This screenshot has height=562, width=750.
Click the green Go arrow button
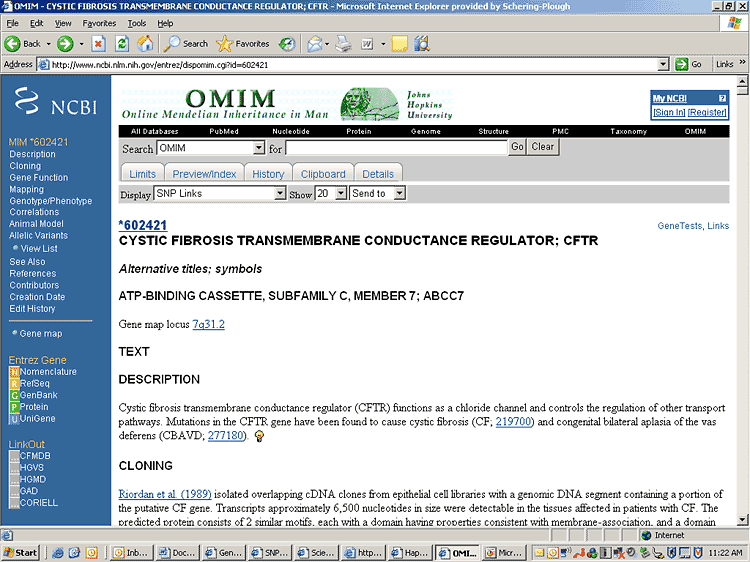coord(688,64)
